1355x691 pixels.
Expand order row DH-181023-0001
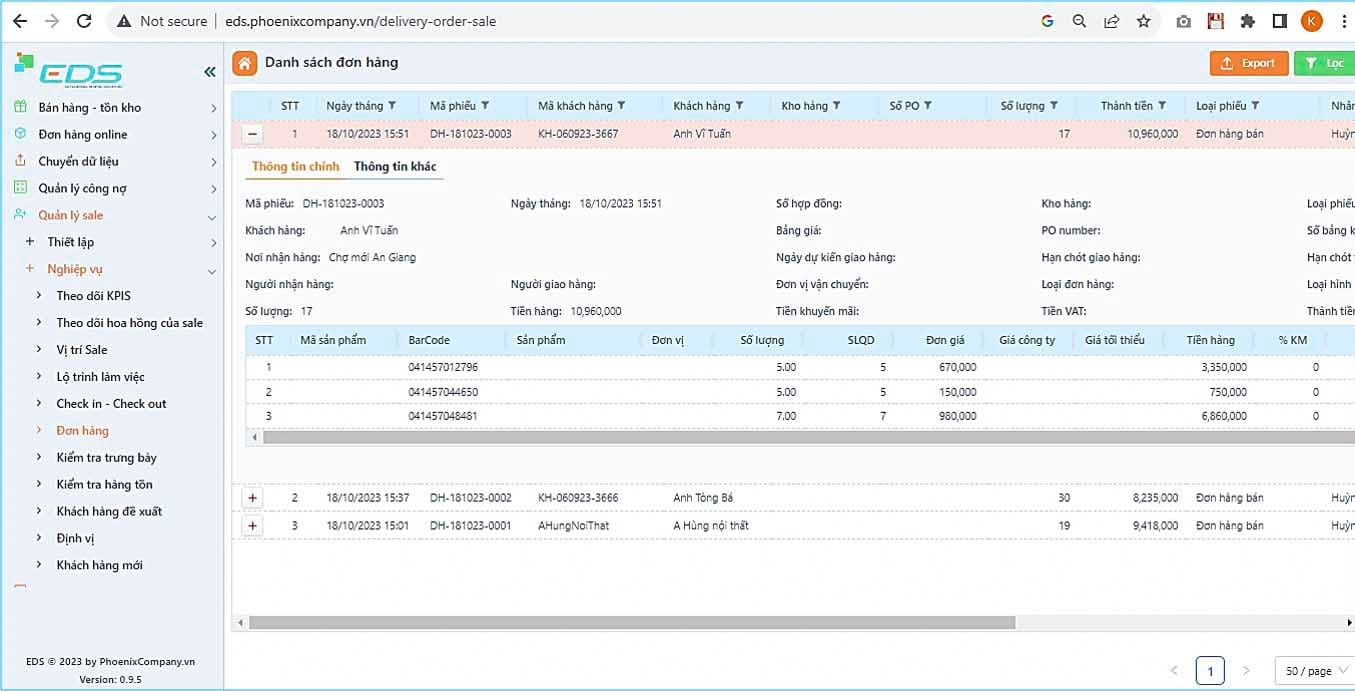(252, 526)
